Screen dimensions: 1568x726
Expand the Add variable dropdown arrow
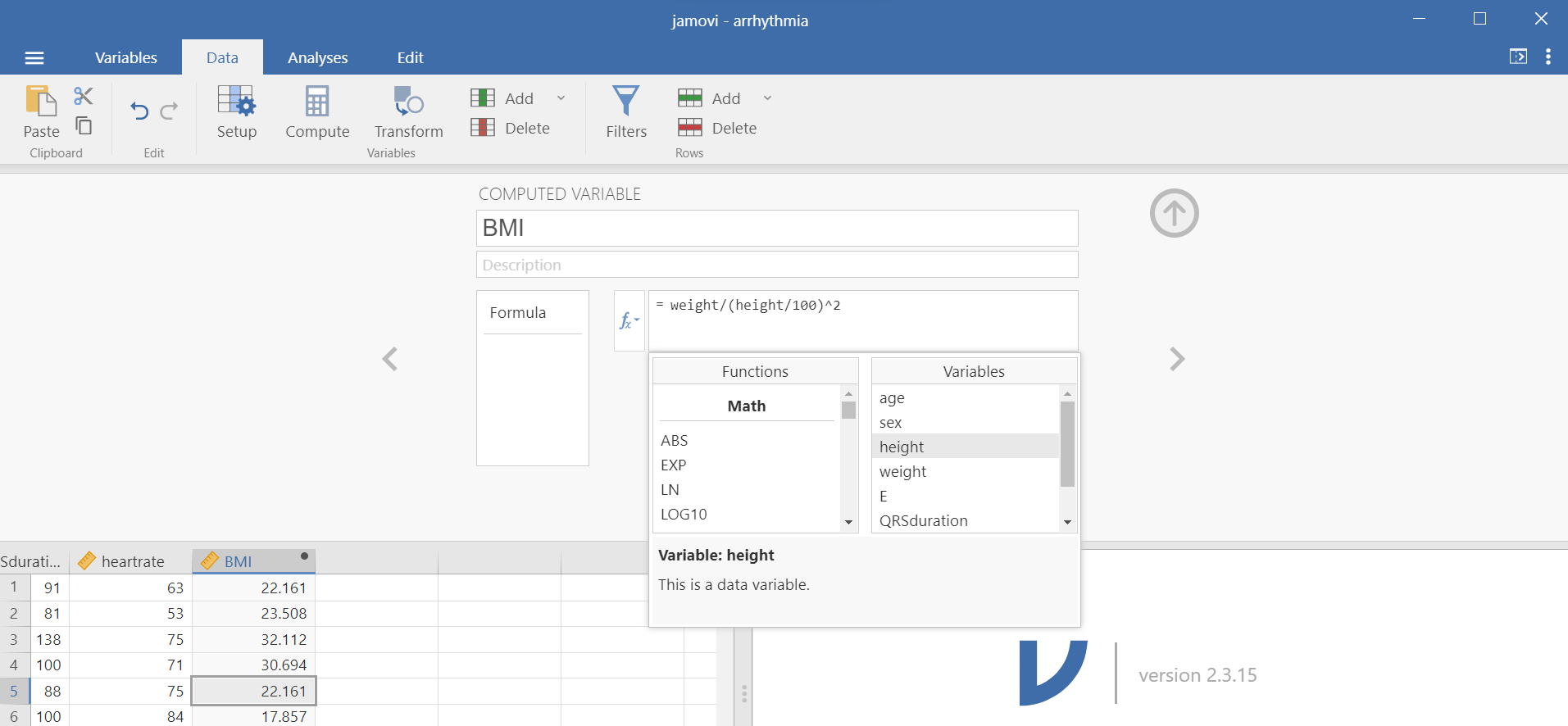coord(561,98)
